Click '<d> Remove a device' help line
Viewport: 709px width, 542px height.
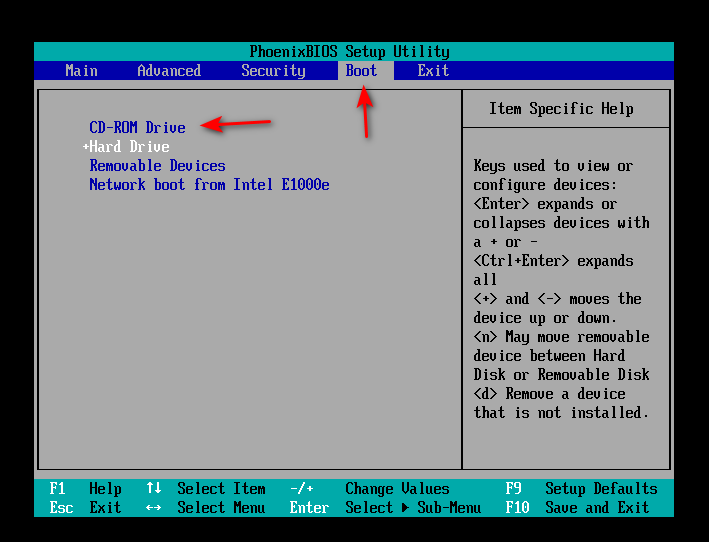coord(549,394)
